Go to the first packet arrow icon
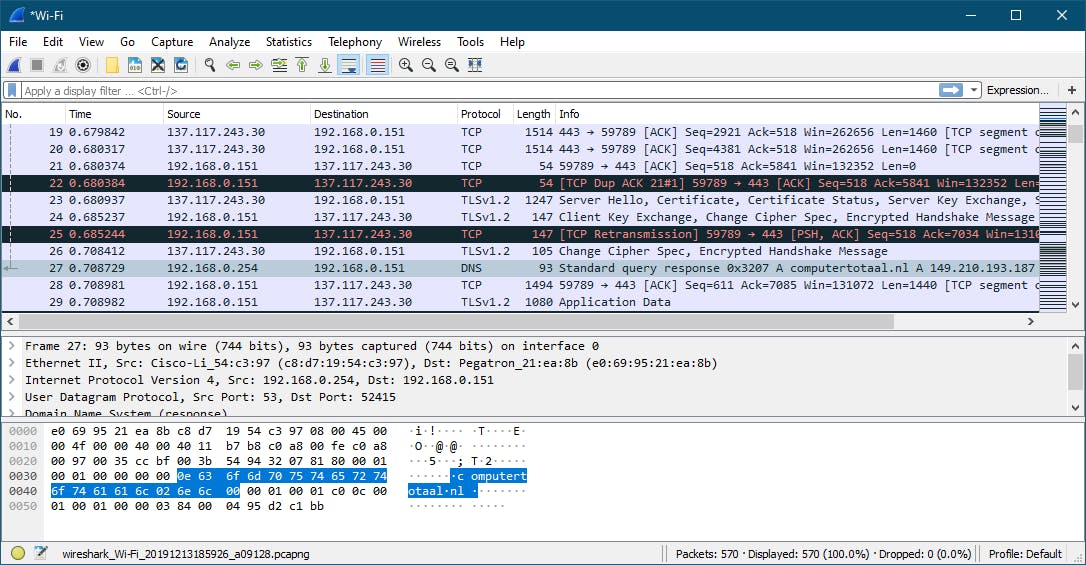Image resolution: width=1086 pixels, height=565 pixels. 302,65
